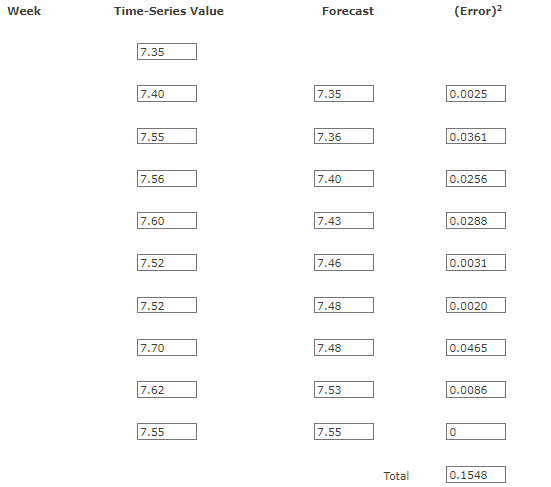Image resolution: width=551 pixels, height=487 pixels.
Task: Click the first time-series field showing 7.35
Action: (x=167, y=52)
